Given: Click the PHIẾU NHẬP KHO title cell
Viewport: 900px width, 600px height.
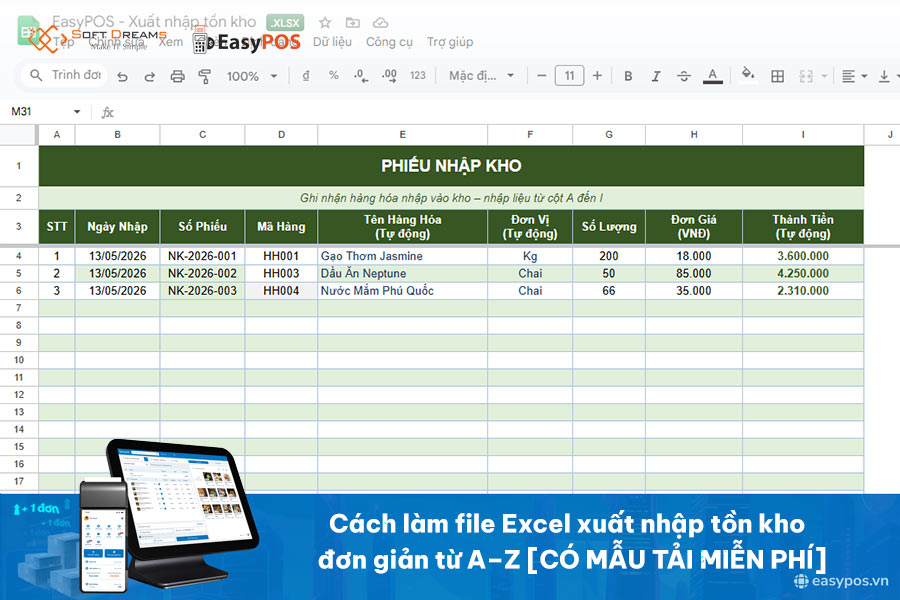Looking at the screenshot, I should click(x=451, y=166).
